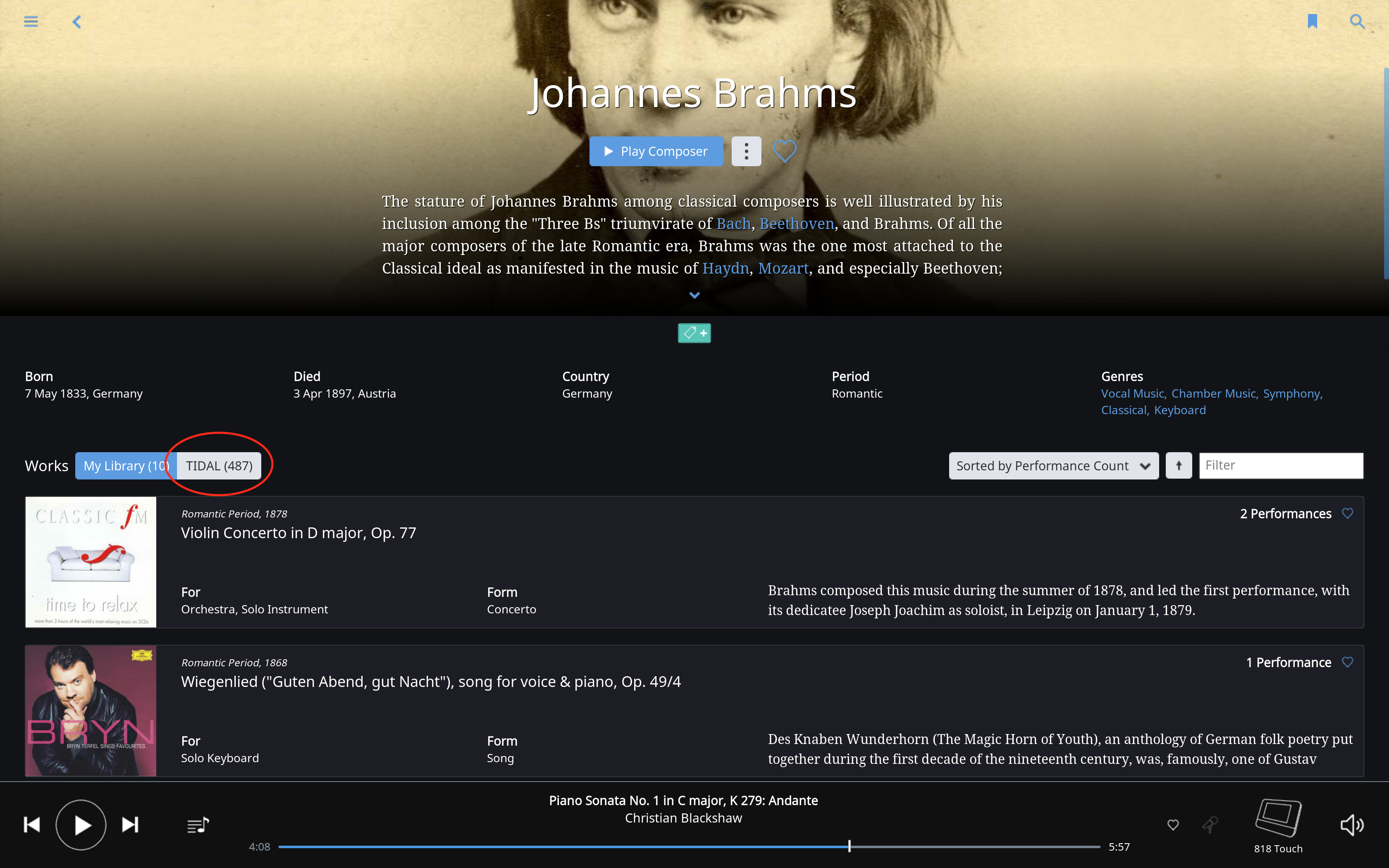Open the Sorted by Performance Count dropdown
Screen dimensions: 1389x868
point(1054,465)
